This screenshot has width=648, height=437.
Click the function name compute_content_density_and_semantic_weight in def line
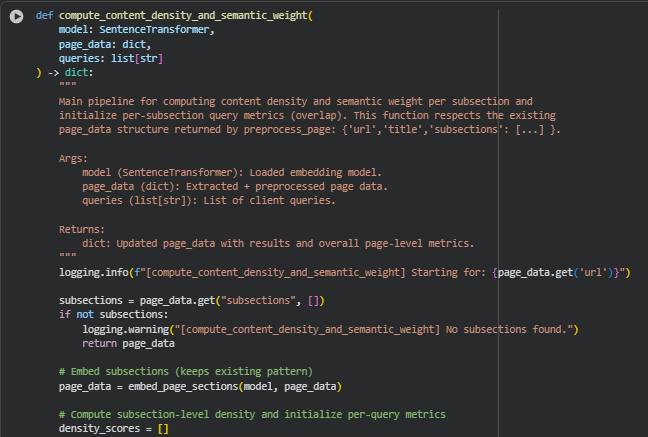click(185, 17)
